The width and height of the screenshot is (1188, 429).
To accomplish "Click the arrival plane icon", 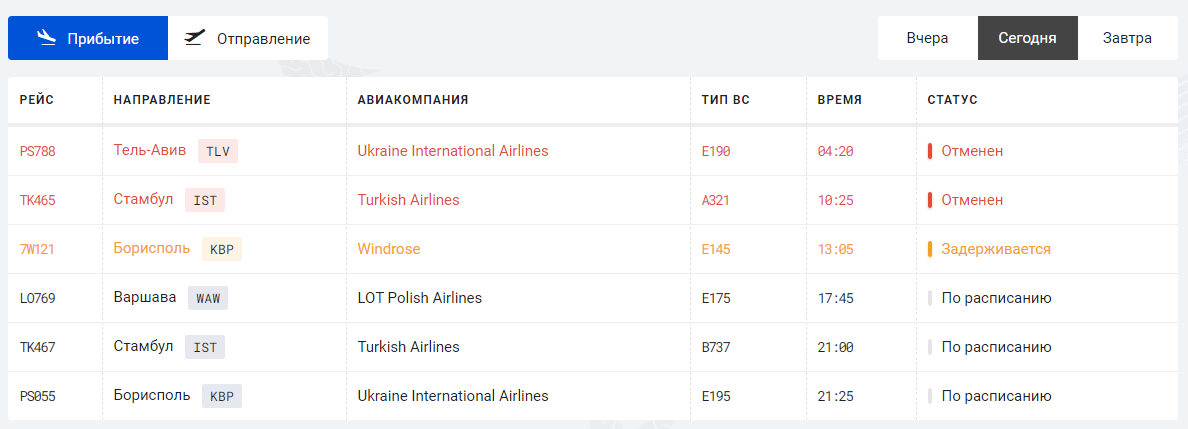I will tap(45, 38).
